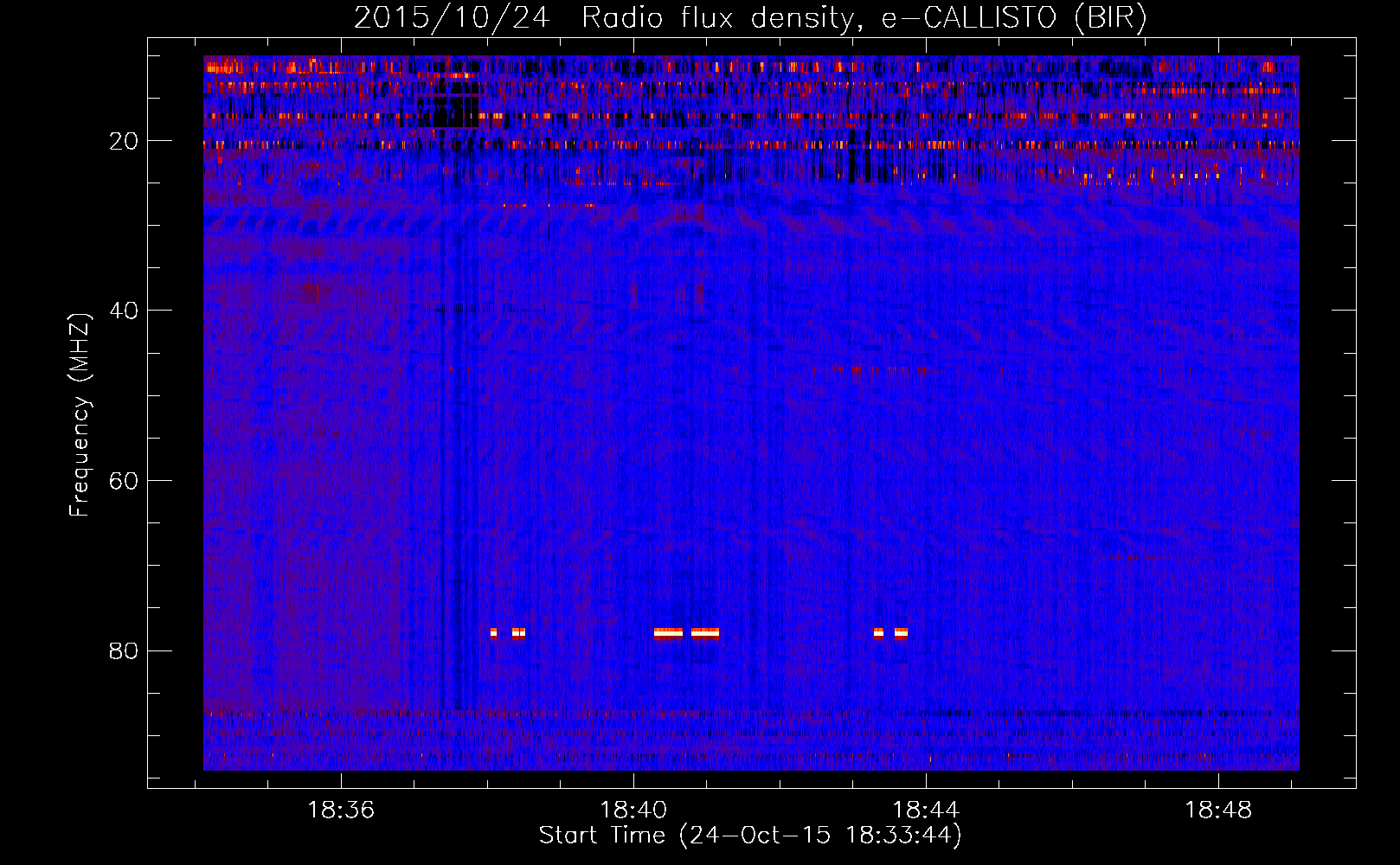Click the "Frequency (MHZ)" axis label
The image size is (1400, 865).
click(x=80, y=415)
